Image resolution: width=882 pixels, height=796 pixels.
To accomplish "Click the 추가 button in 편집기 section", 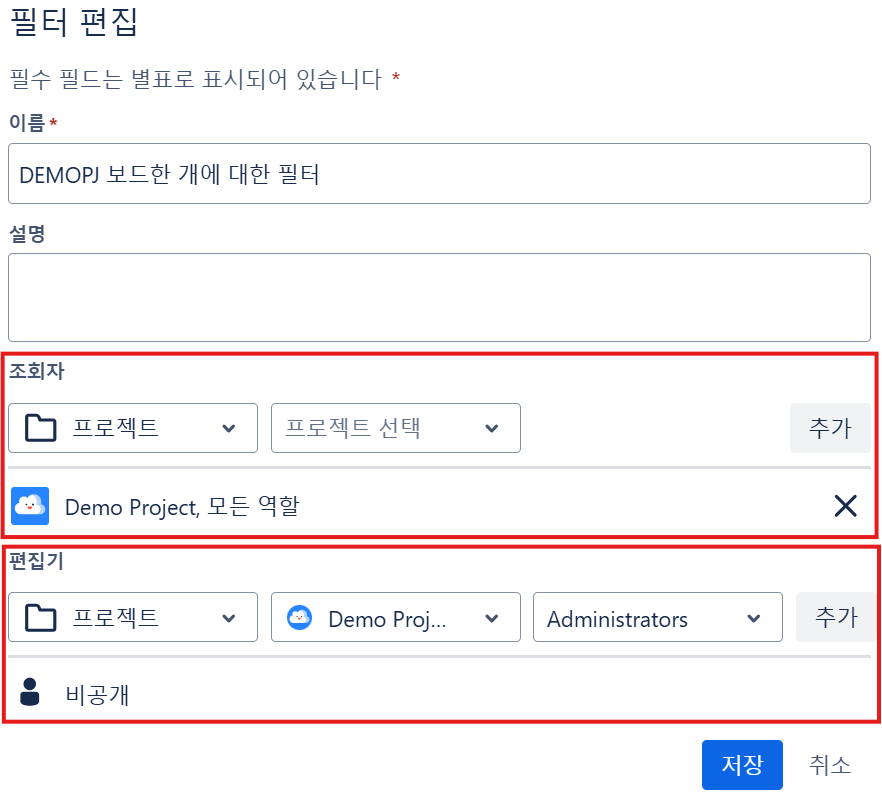I will [836, 617].
